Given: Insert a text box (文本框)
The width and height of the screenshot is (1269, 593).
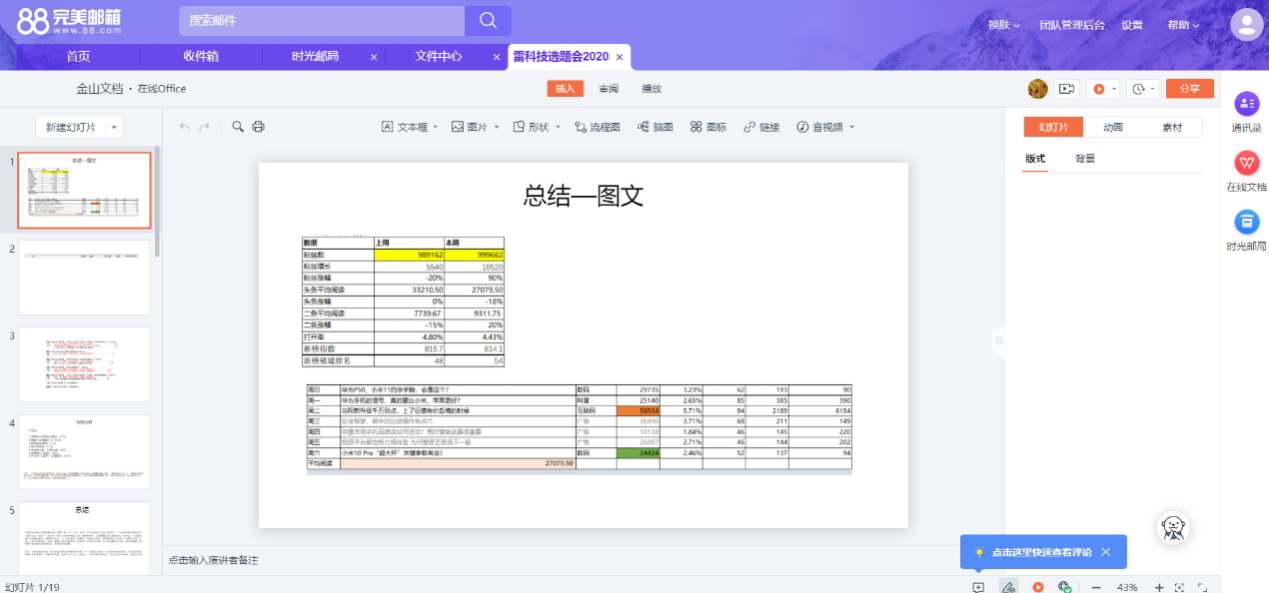Looking at the screenshot, I should (x=405, y=127).
